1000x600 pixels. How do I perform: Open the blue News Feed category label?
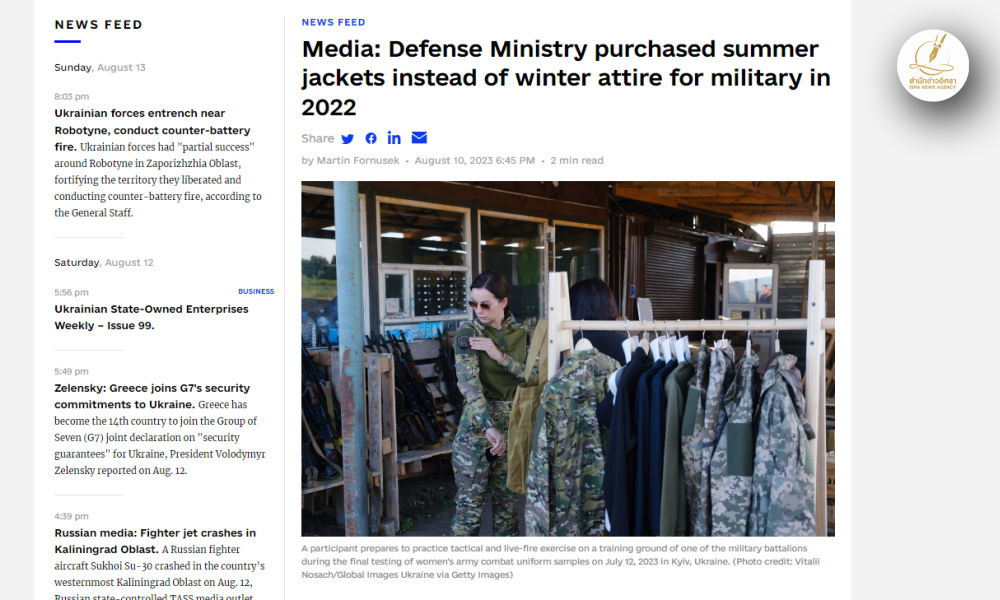coord(334,22)
